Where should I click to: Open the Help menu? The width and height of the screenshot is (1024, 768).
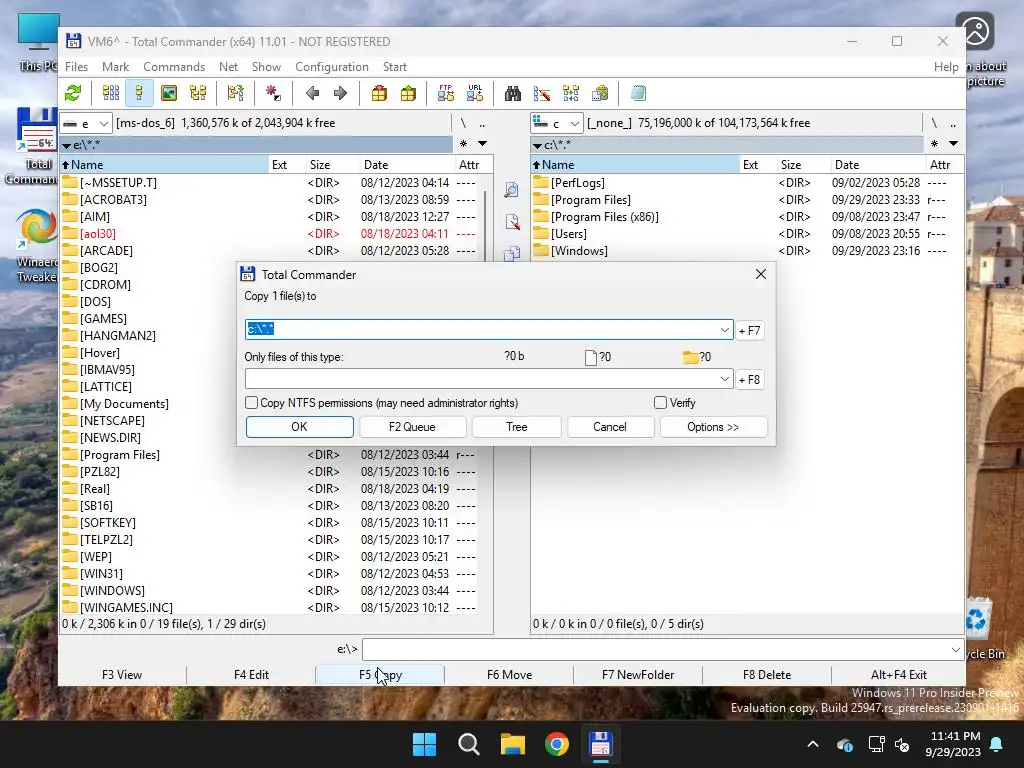946,67
